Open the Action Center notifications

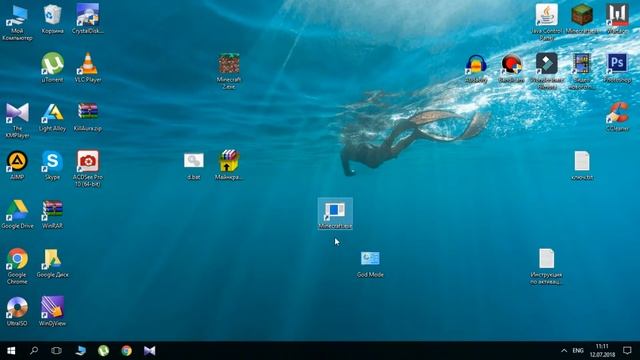[x=627, y=351]
